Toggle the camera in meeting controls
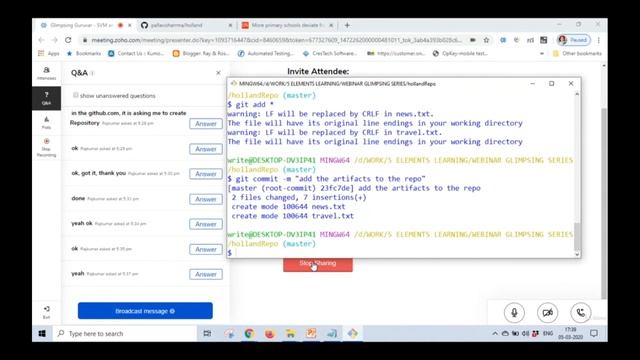This screenshot has height=360, width=640. pos(547,313)
